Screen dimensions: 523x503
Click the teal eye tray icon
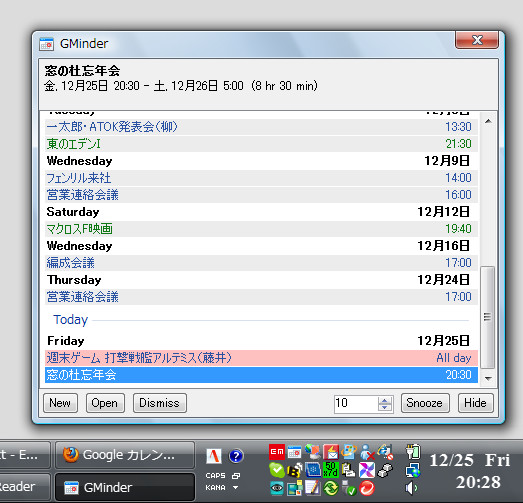click(277, 488)
